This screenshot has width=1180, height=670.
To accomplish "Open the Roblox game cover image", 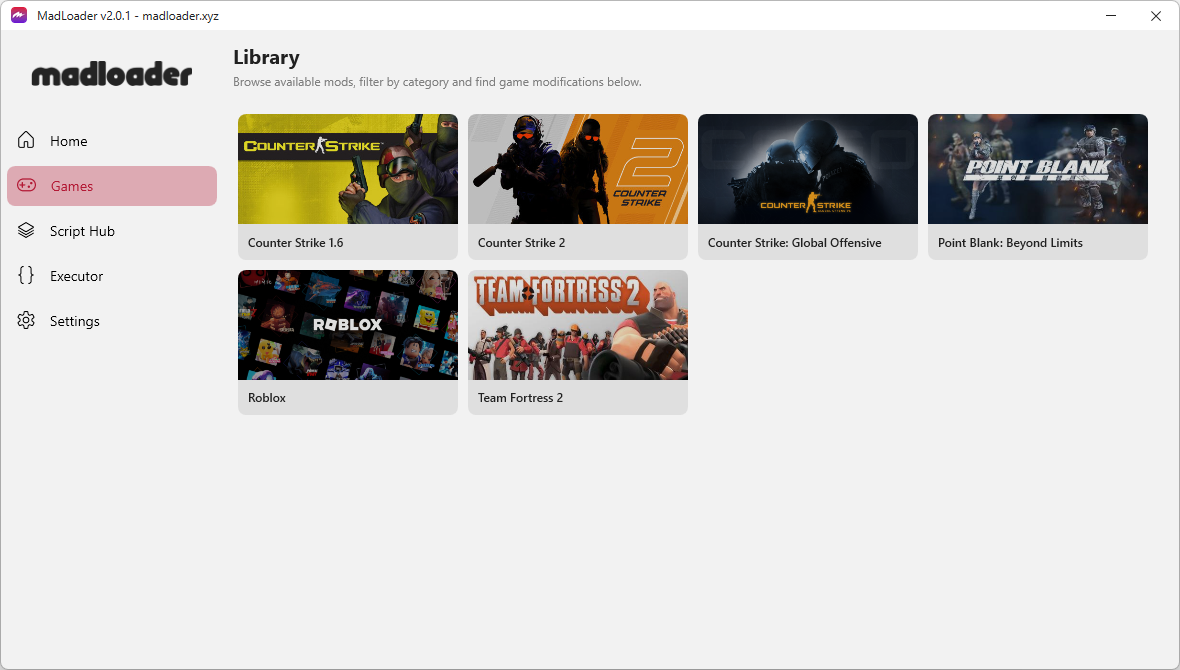I will click(348, 325).
